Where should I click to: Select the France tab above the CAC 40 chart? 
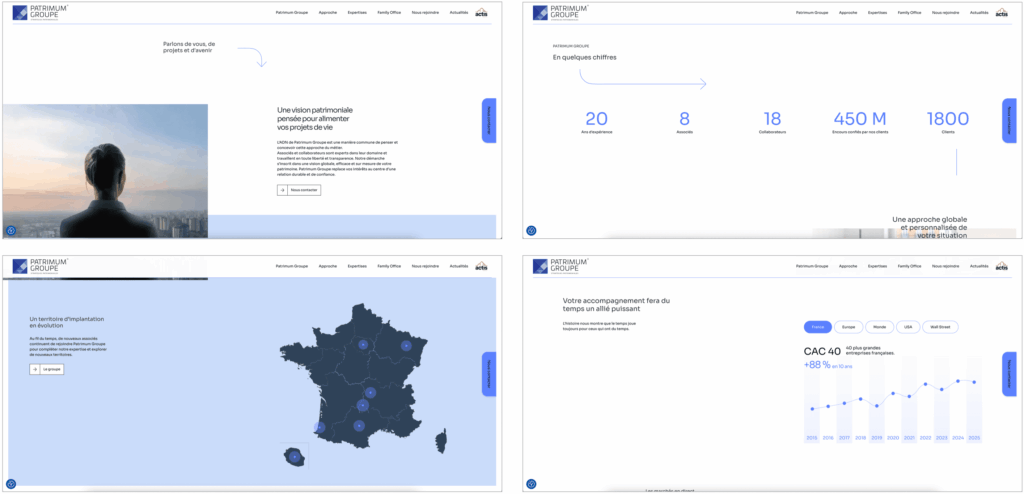[x=818, y=327]
